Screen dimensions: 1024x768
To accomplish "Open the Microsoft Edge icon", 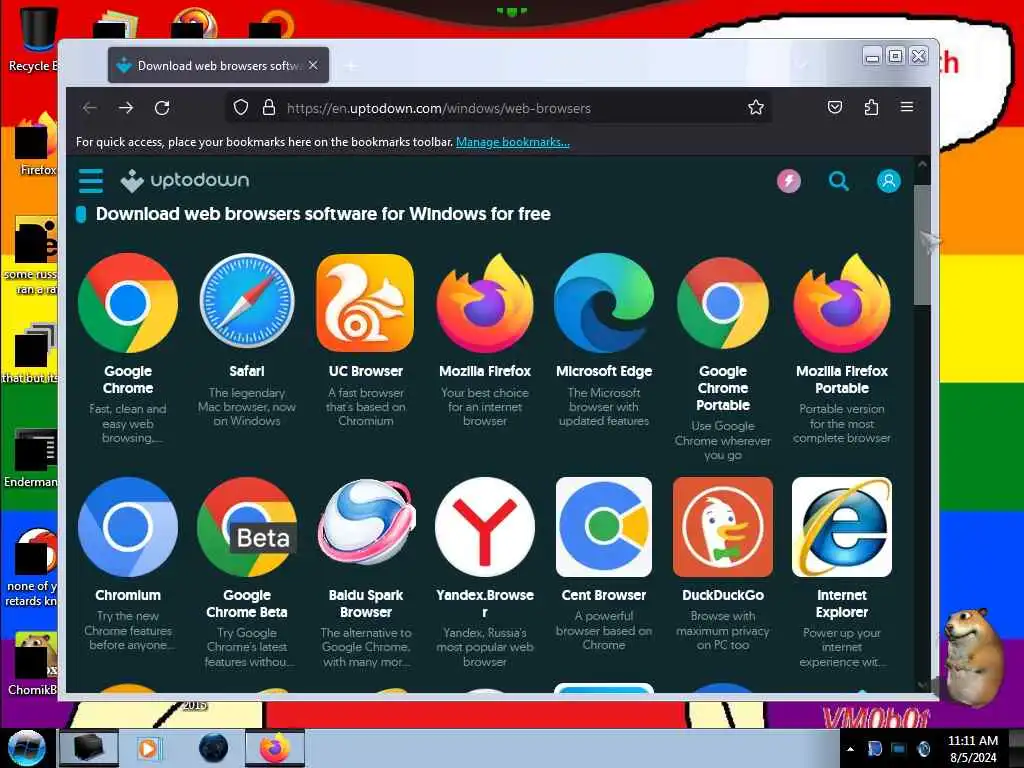I will point(604,303).
